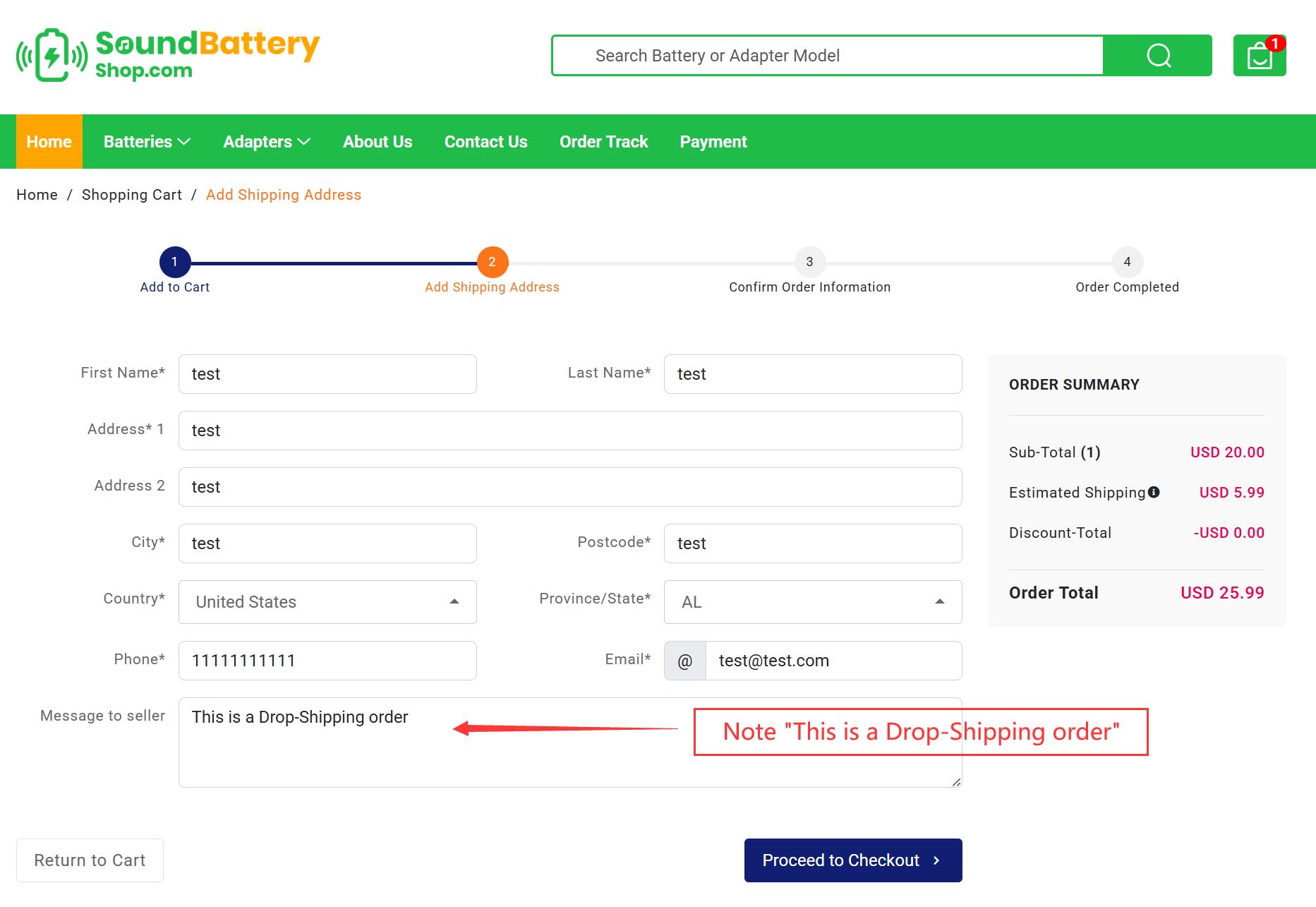Viewport: 1316px width, 907px height.
Task: Click step circle 3 Confirm Order Information
Action: [x=809, y=261]
